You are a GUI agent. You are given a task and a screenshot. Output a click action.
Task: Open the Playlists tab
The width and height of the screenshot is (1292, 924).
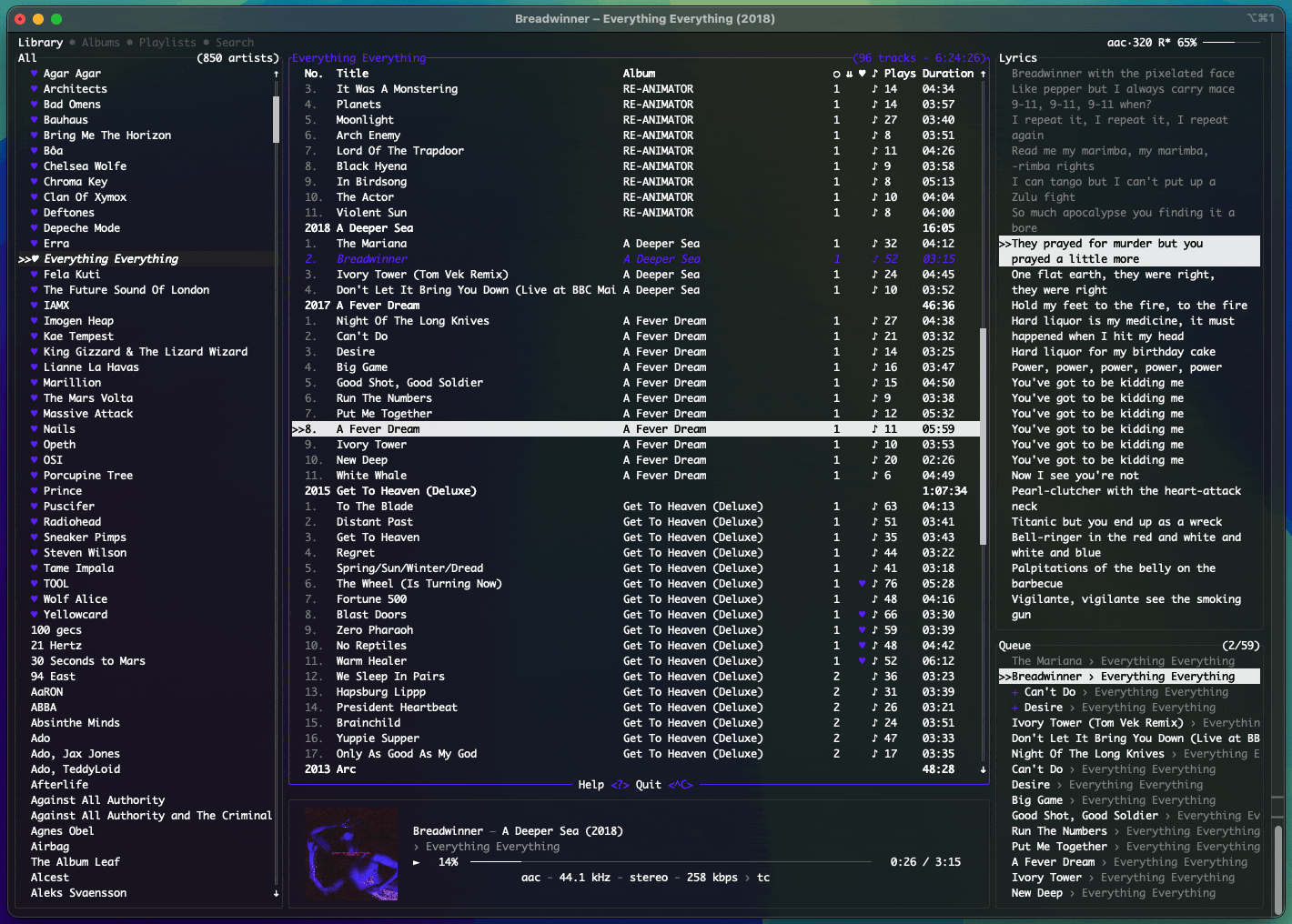click(167, 43)
